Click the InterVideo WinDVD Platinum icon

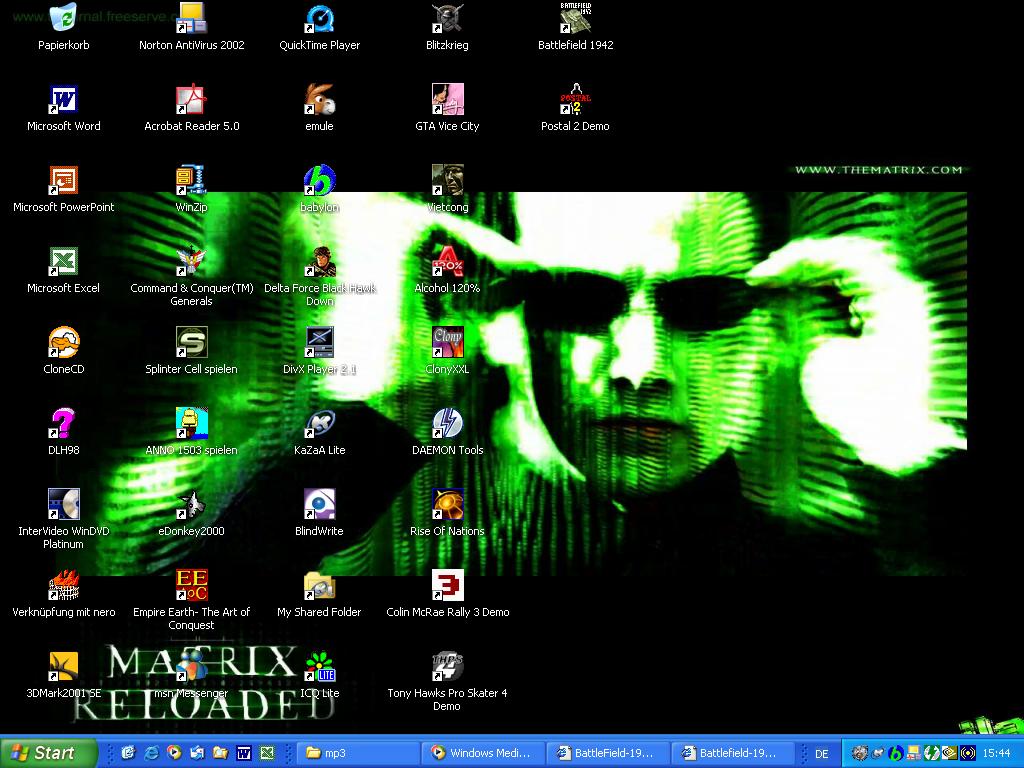click(x=63, y=504)
